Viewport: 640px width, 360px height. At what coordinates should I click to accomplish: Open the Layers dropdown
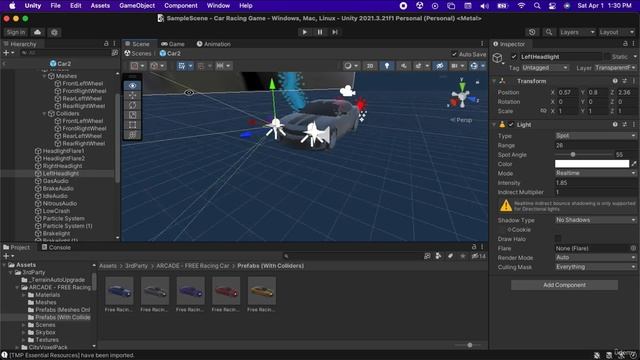pyautogui.click(x=577, y=32)
